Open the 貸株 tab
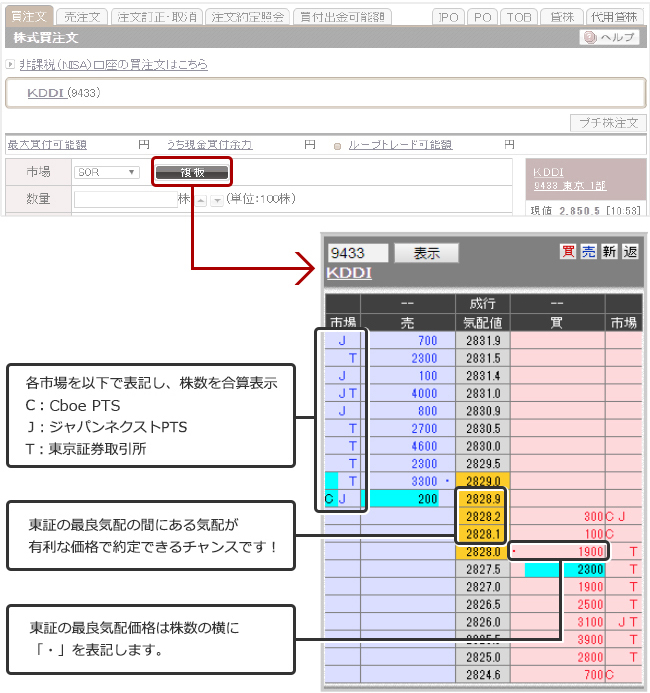650x693 pixels. [562, 17]
